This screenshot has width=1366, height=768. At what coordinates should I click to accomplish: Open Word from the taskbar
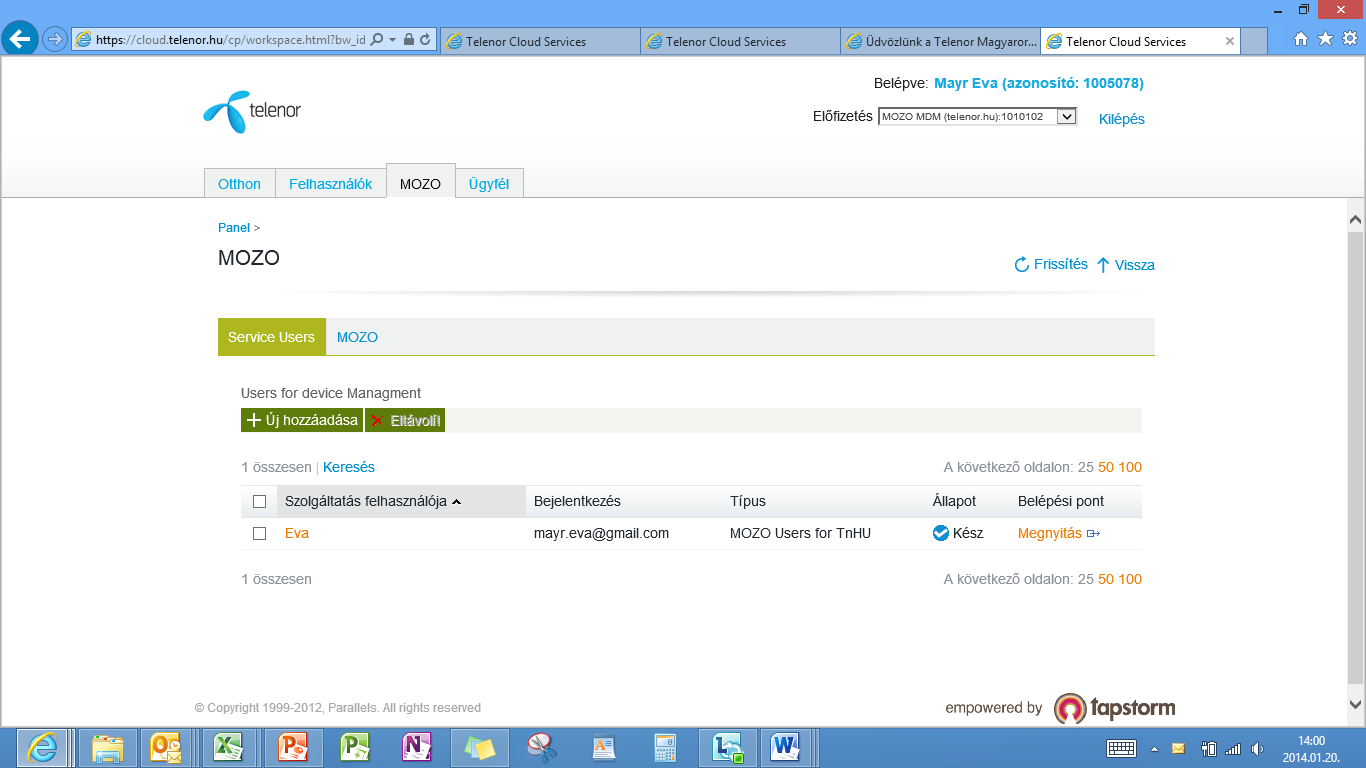786,747
